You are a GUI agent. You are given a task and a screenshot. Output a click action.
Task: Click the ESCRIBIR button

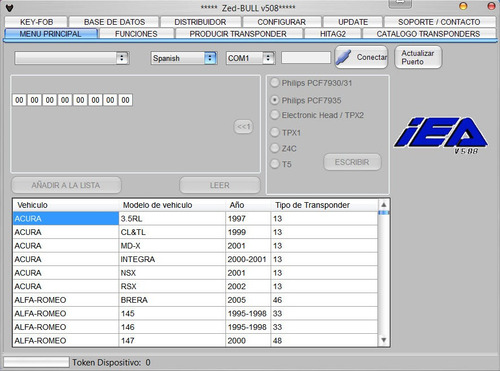point(352,162)
